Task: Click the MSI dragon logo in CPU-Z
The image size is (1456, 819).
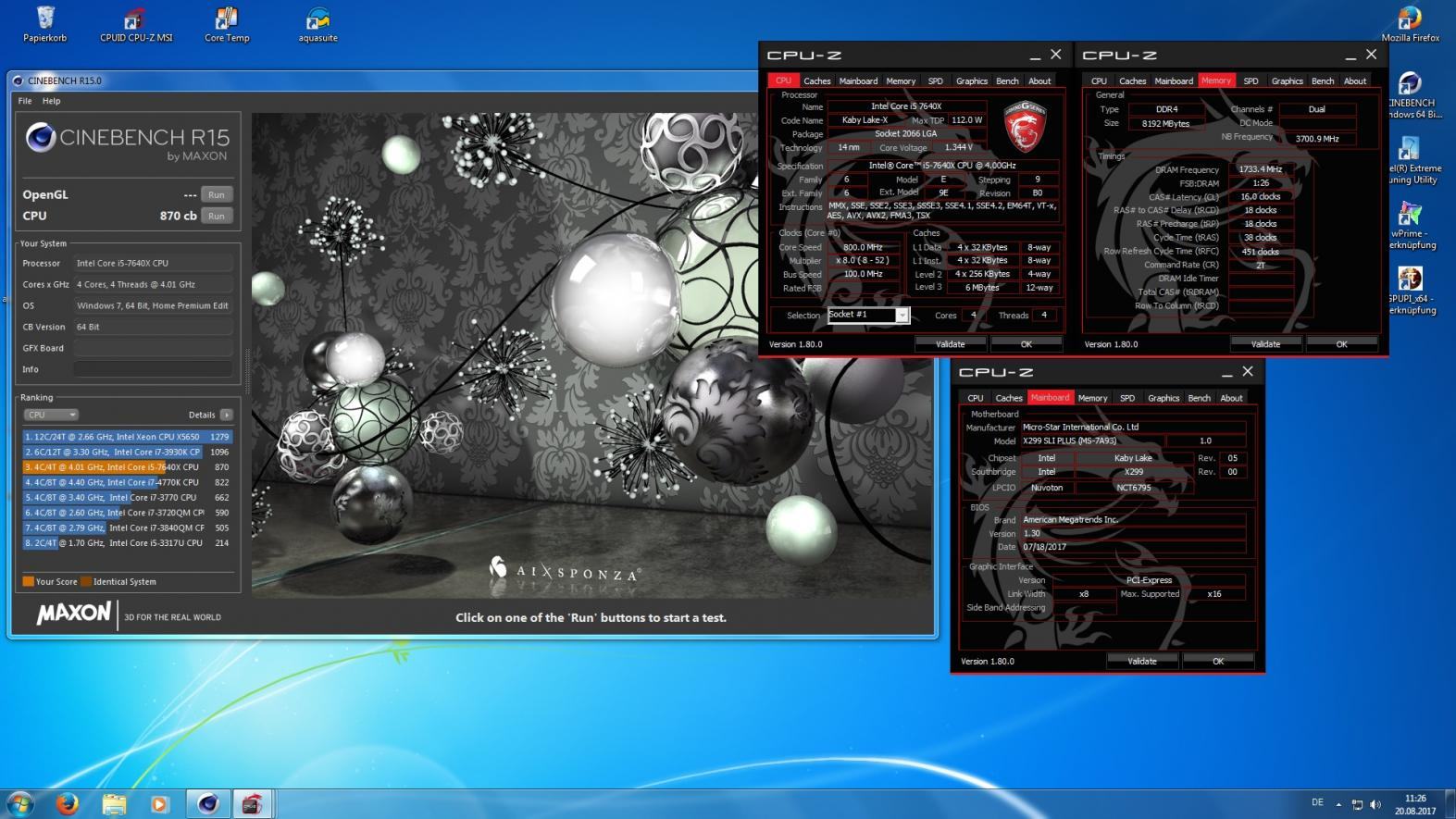Action: pos(1025,127)
